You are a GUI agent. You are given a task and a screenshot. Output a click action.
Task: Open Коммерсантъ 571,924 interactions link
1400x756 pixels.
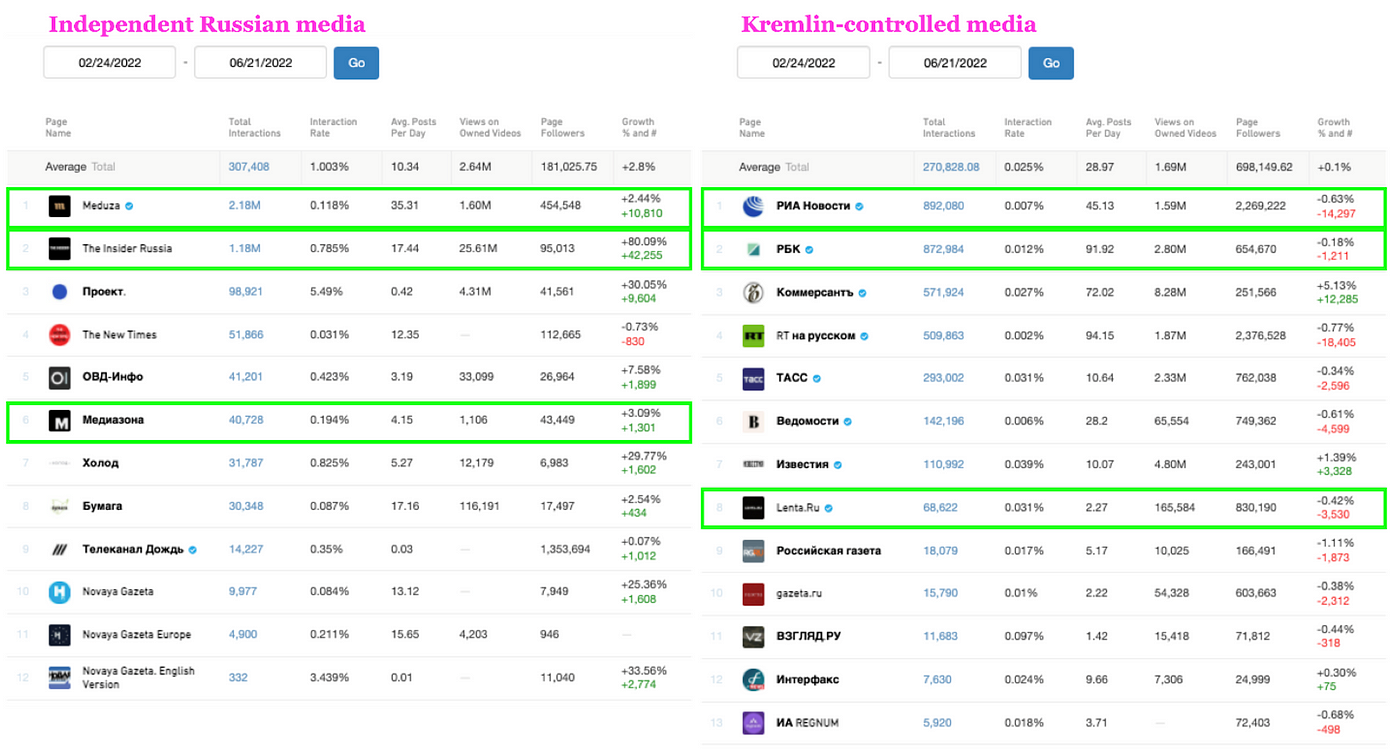[x=943, y=293]
